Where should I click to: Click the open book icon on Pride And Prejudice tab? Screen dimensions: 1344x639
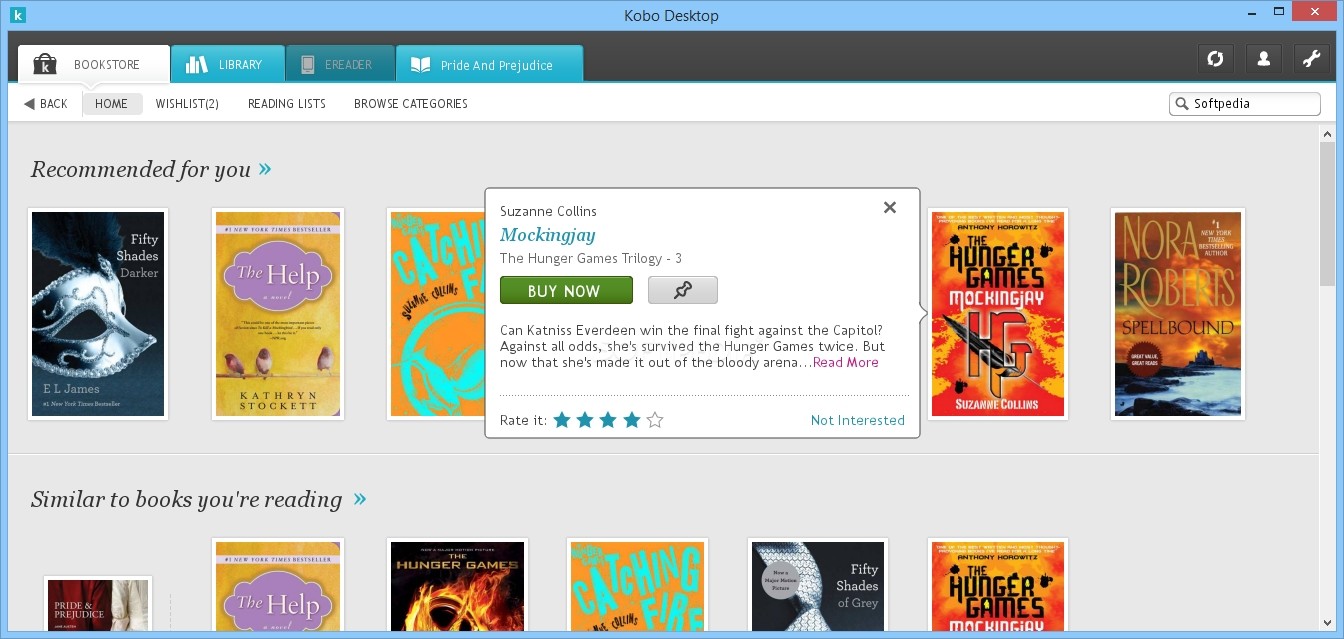coord(420,65)
